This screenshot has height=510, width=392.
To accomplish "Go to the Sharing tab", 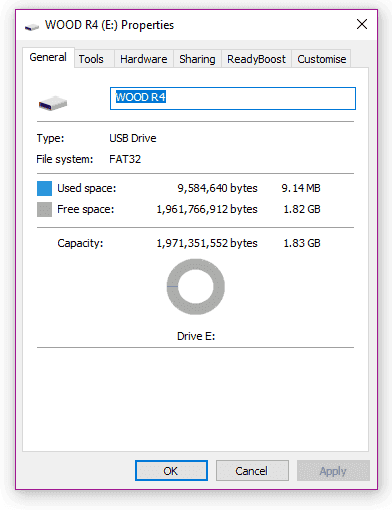I will pos(197,59).
